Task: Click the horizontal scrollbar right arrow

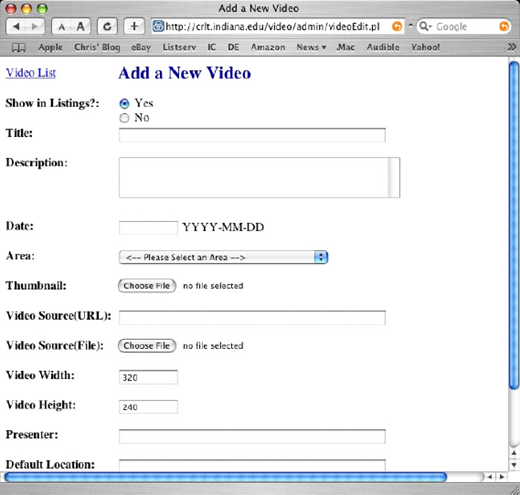Action: tap(502, 477)
